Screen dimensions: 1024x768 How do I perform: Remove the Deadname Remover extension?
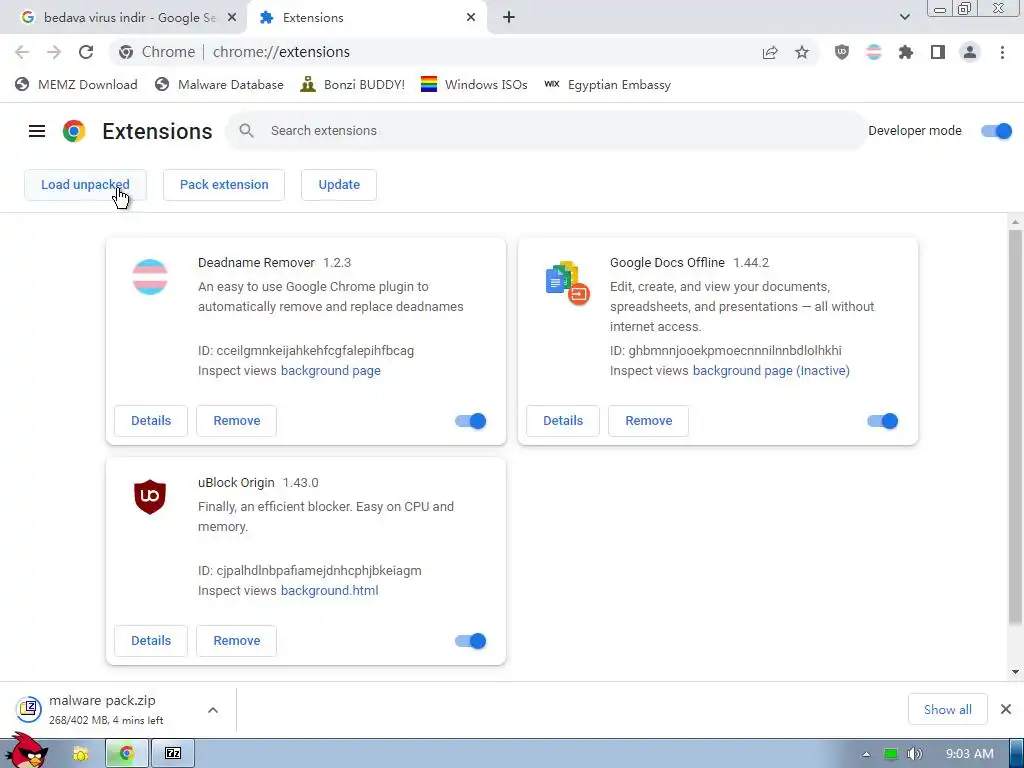pyautogui.click(x=236, y=421)
